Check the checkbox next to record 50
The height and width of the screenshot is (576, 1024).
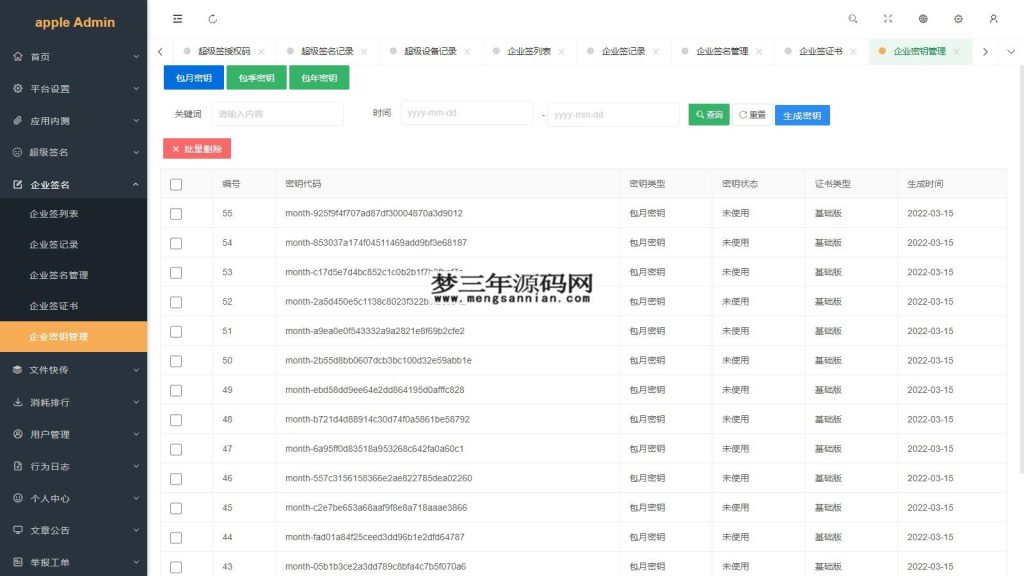pos(176,360)
